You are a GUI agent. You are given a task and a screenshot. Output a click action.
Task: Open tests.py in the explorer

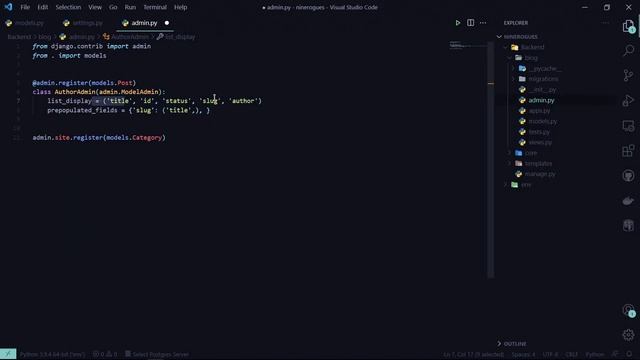(x=539, y=132)
